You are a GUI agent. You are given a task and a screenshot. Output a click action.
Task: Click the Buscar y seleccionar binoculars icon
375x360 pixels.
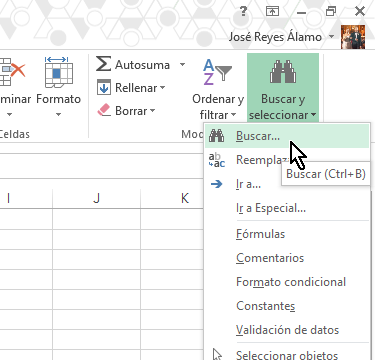coord(283,72)
